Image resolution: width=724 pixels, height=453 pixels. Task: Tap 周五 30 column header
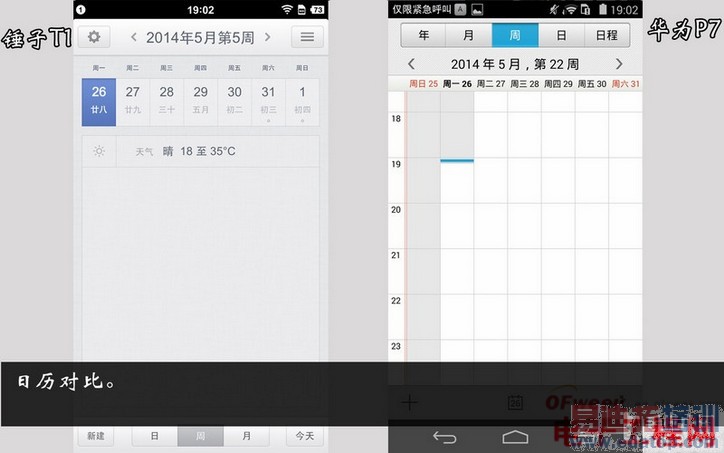point(592,84)
